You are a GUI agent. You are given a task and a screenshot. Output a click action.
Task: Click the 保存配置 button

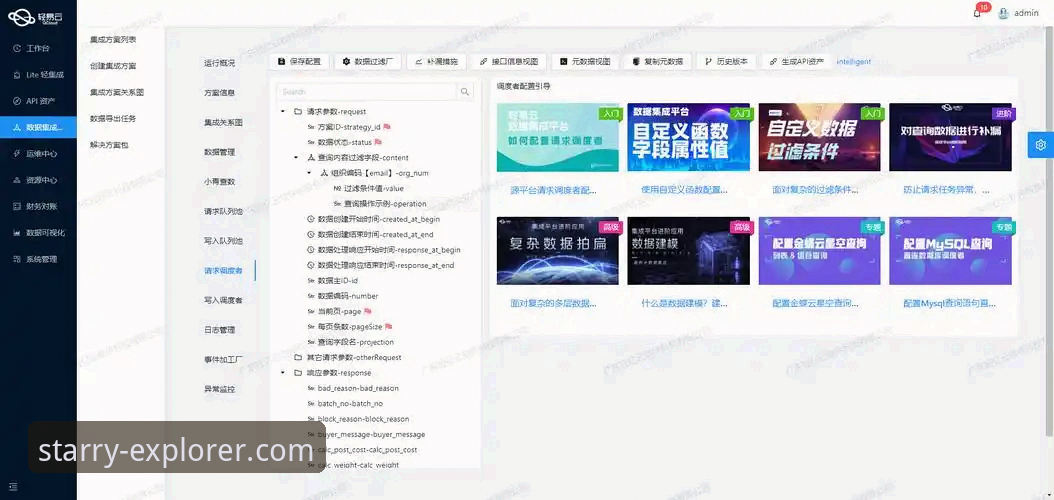click(x=299, y=61)
